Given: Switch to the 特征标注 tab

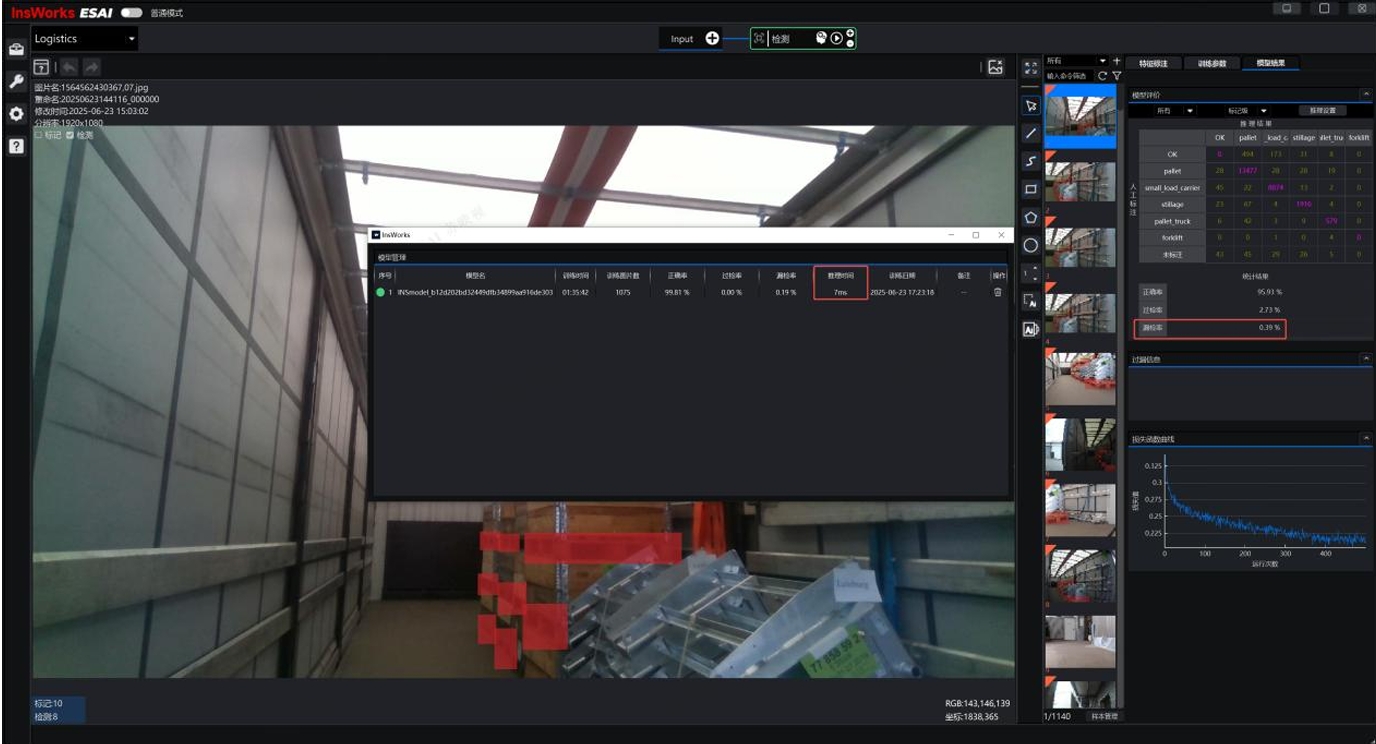Looking at the screenshot, I should point(1153,63).
